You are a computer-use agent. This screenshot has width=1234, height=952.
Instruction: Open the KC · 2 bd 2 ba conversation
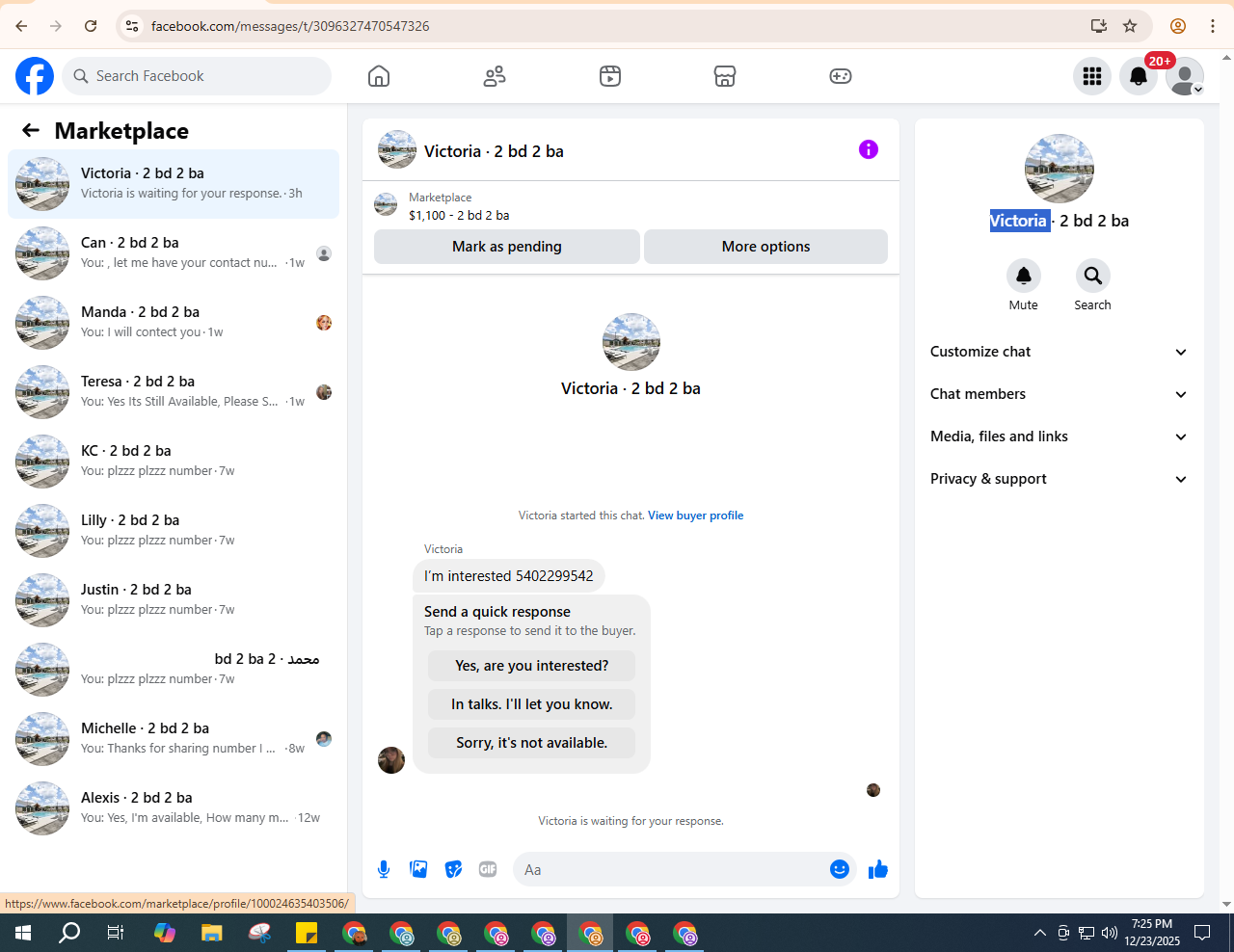pos(174,462)
